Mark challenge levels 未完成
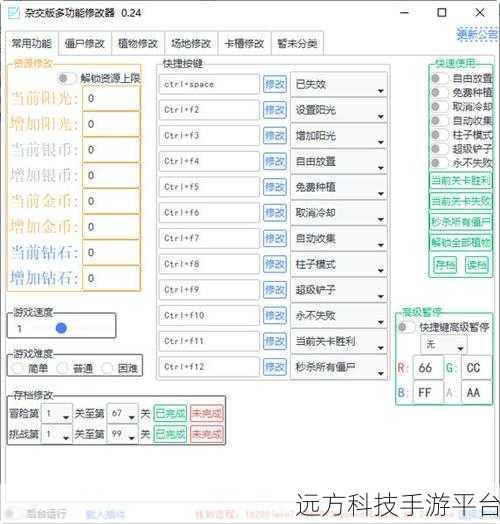The width and height of the screenshot is (500, 524). pos(207,434)
